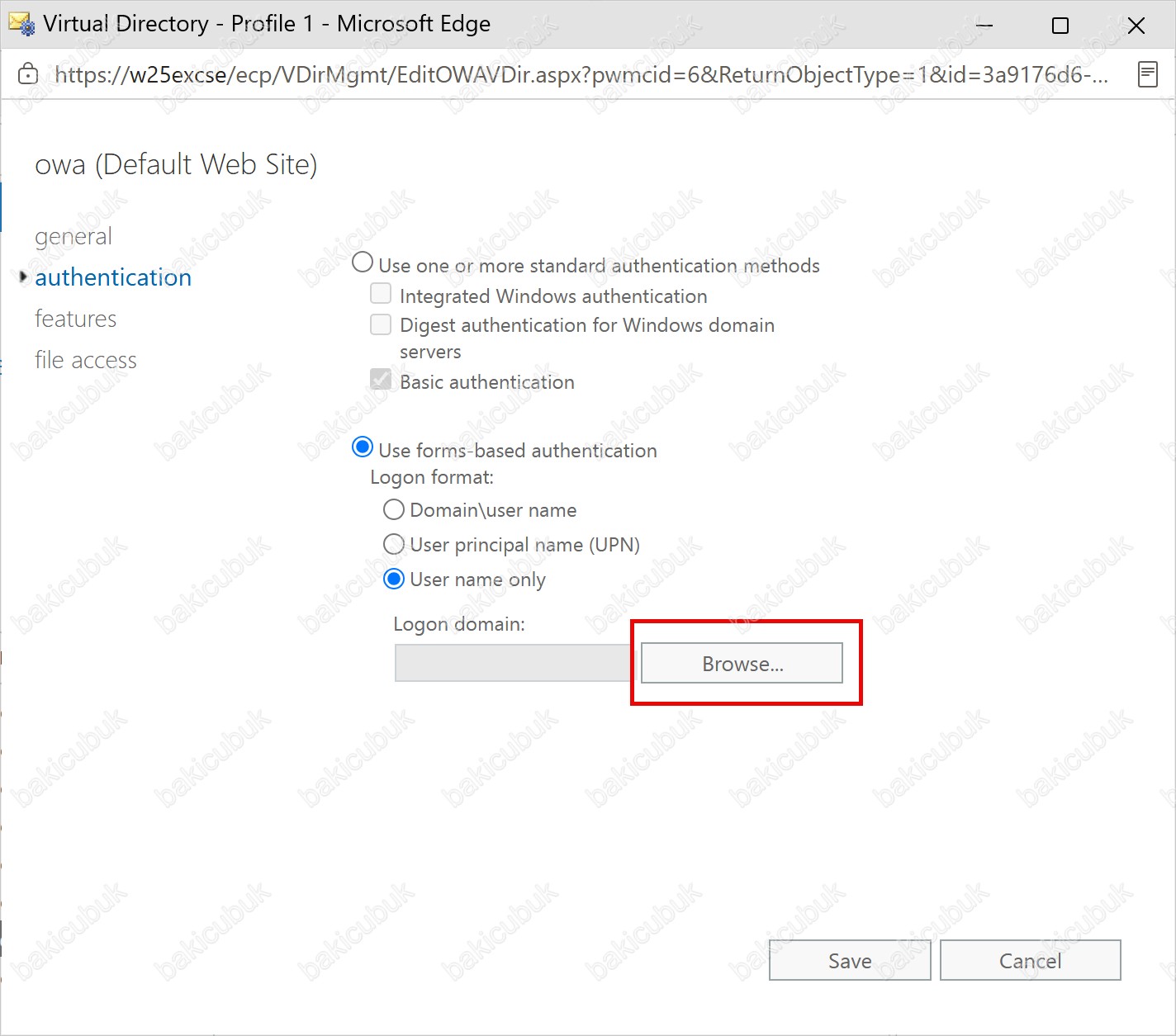Check Integrated Windows authentication

click(x=381, y=294)
